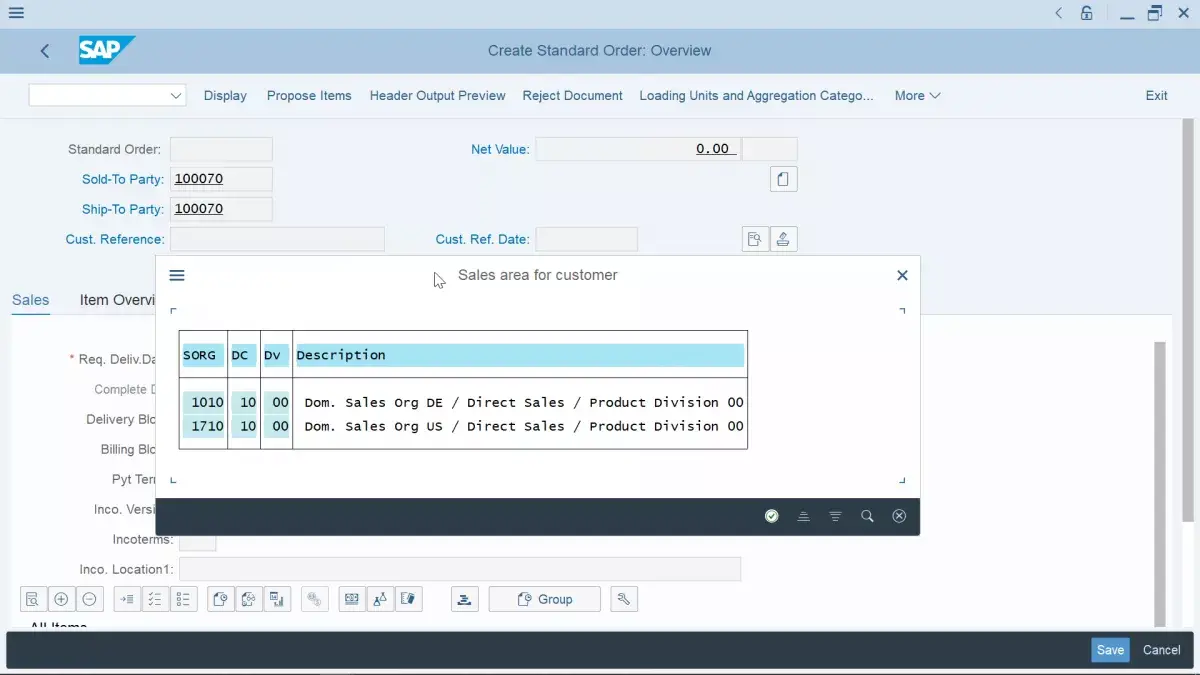Open Header Output Preview

437,96
